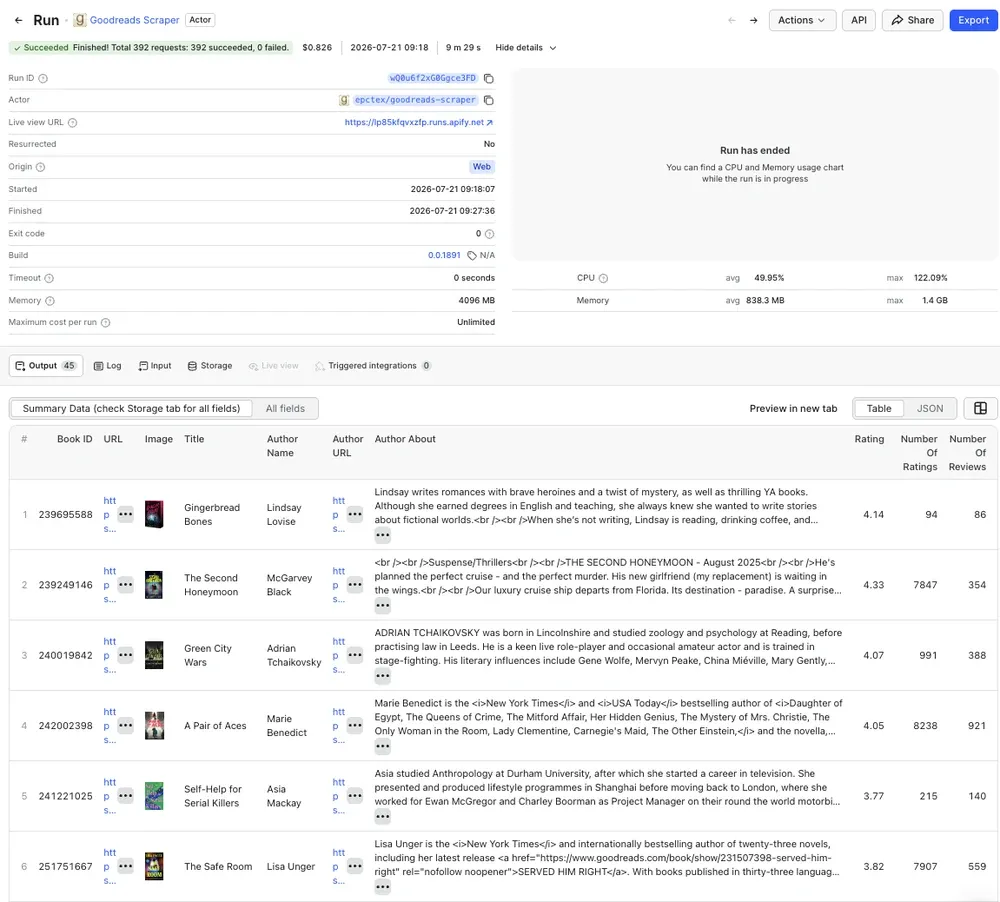Open build 0.0.1891 link
Viewport: 1000px width, 902px height.
pyautogui.click(x=444, y=256)
